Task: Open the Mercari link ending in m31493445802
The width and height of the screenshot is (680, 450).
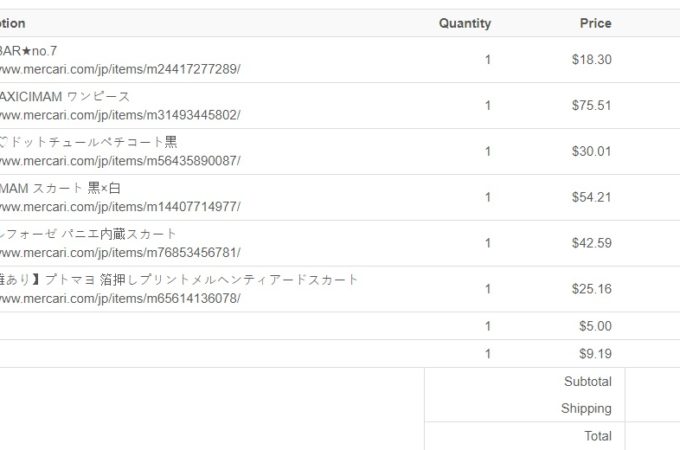Action: tap(120, 115)
